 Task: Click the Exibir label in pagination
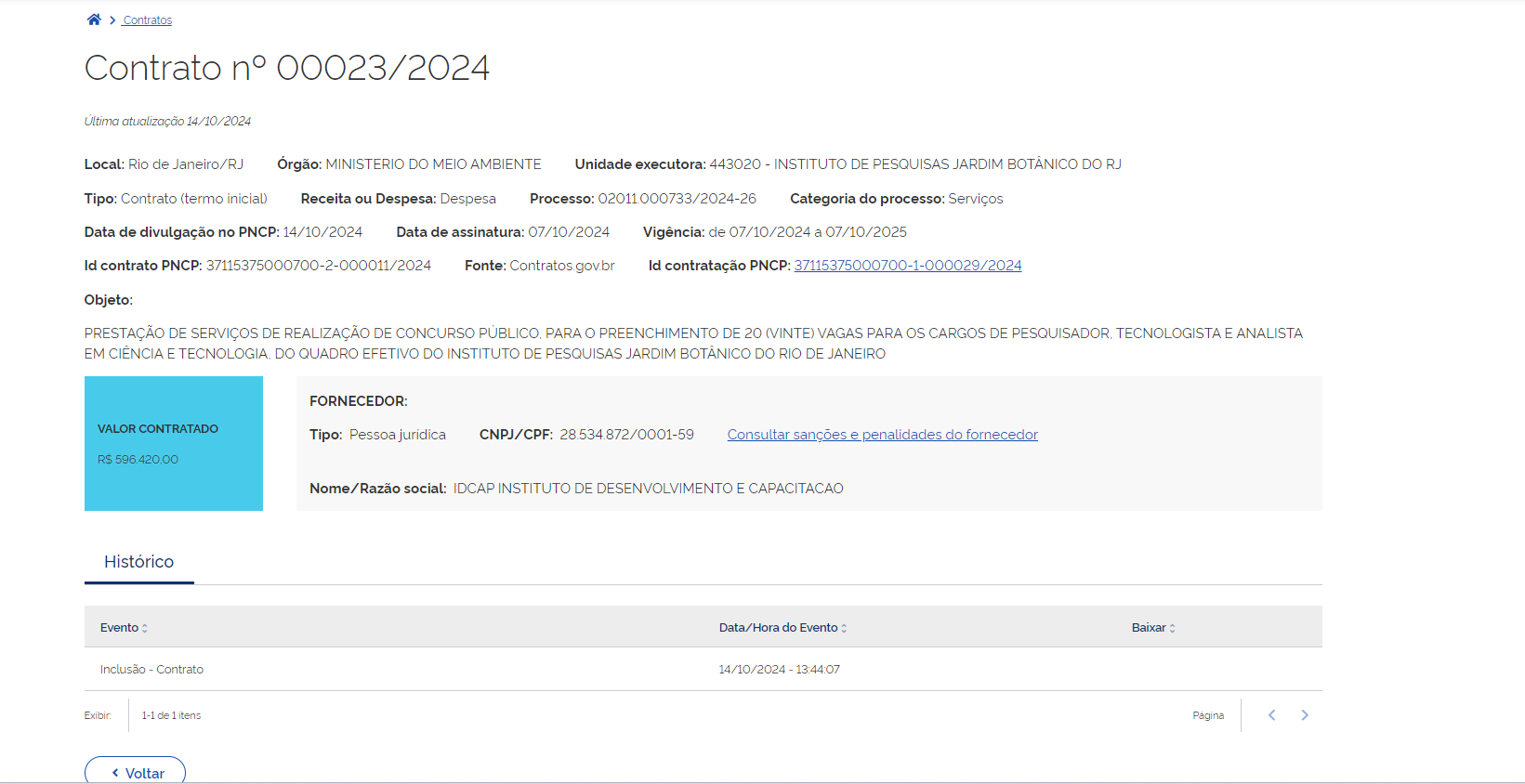[98, 715]
